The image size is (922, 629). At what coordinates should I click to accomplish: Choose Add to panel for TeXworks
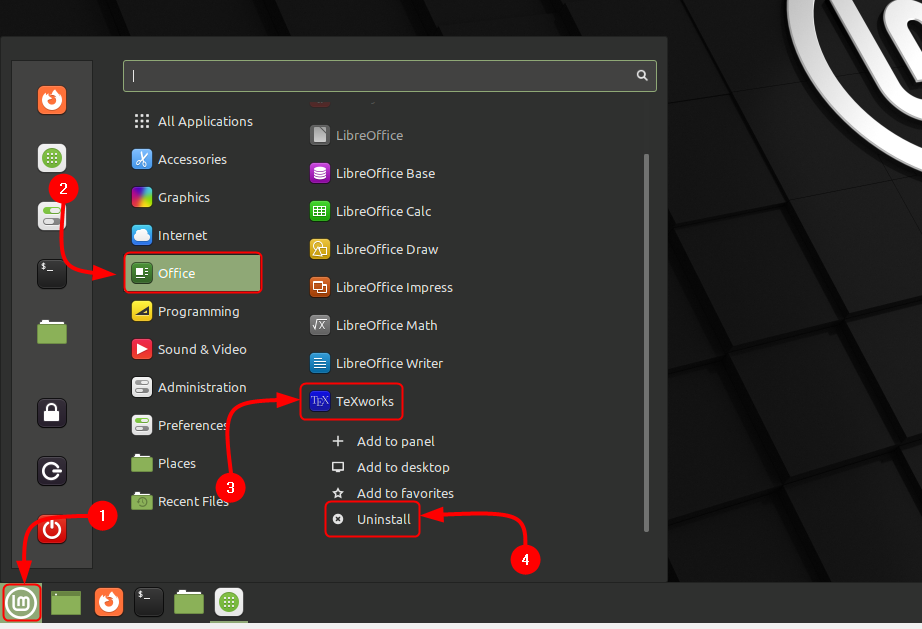click(383, 441)
